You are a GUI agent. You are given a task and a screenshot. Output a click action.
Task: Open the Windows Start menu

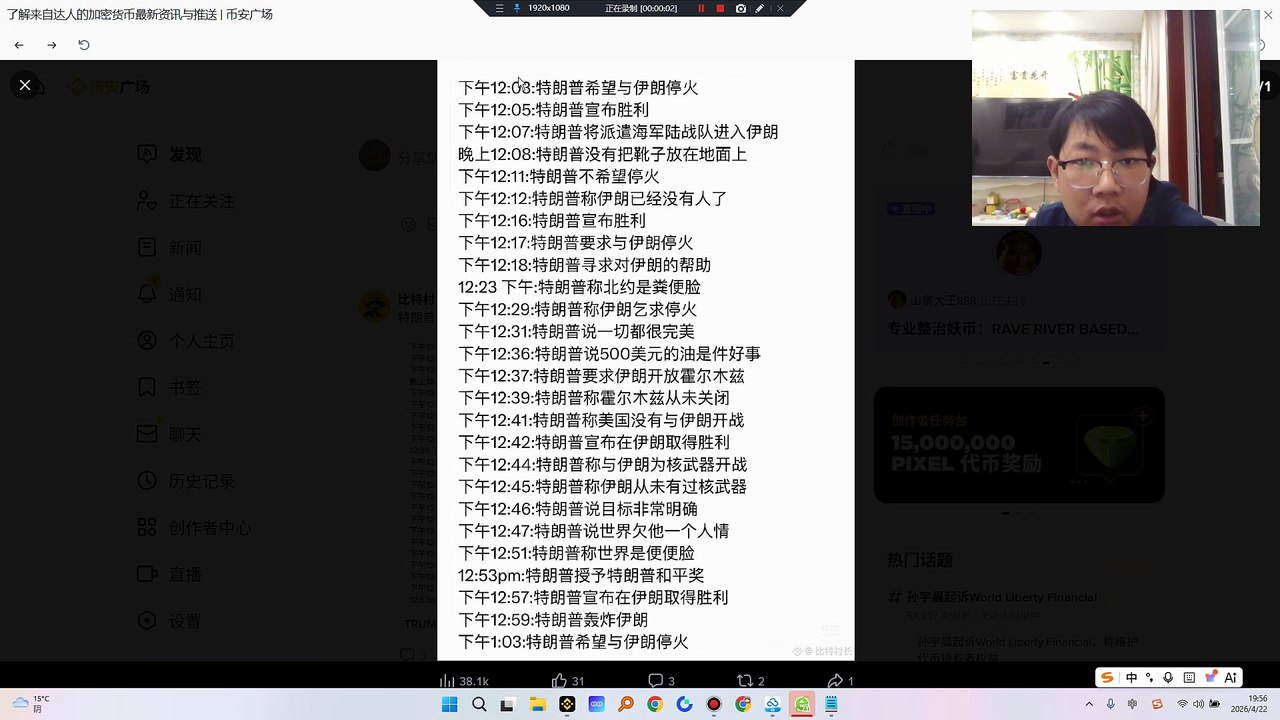point(449,705)
